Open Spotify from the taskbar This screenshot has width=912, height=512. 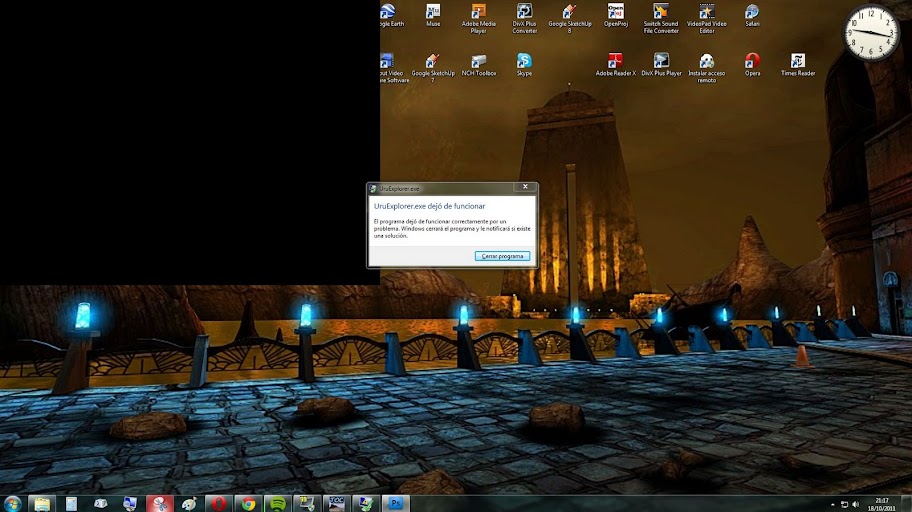click(277, 503)
